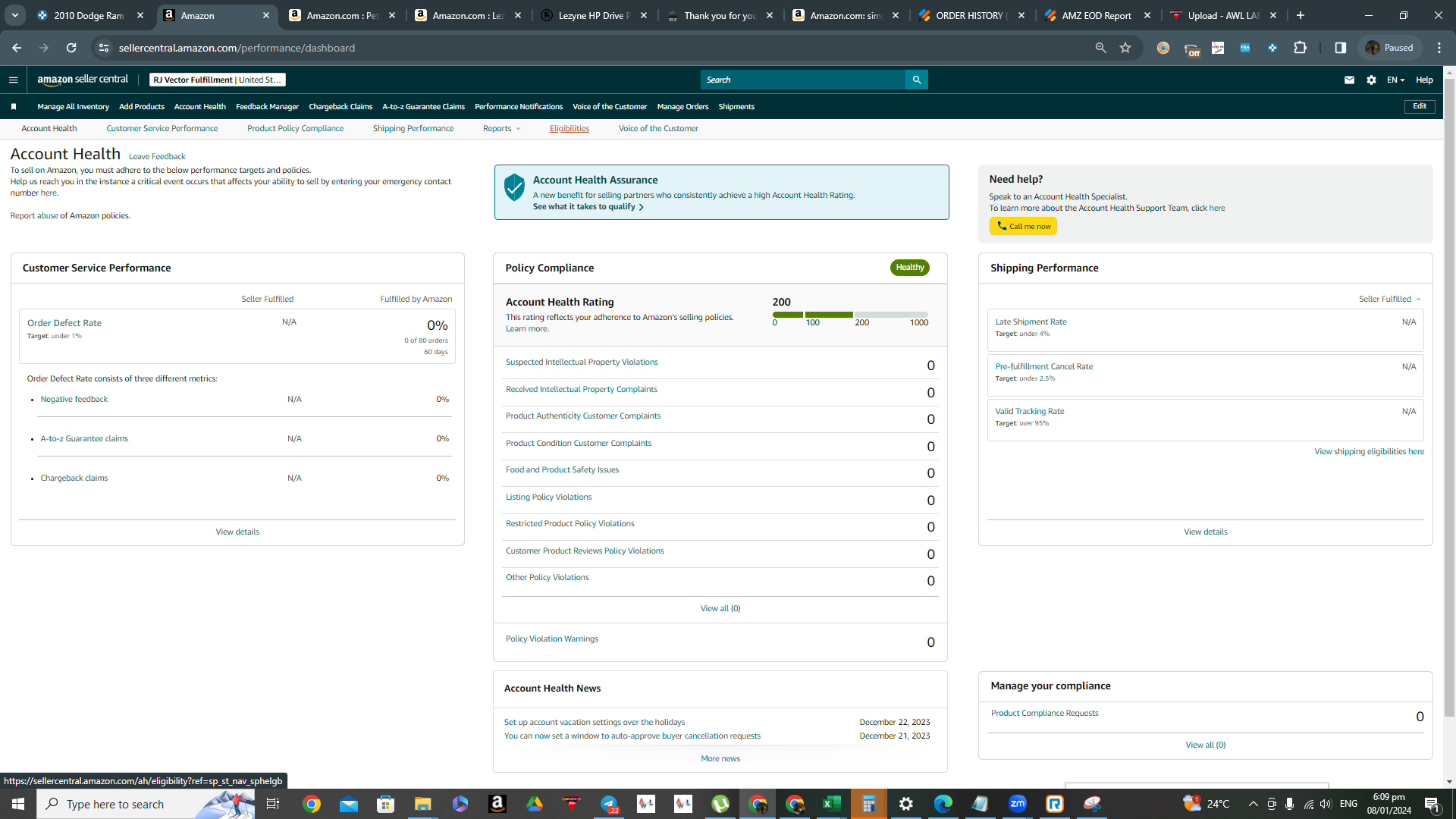The image size is (1456, 819).
Task: Expand the Reports dropdown menu
Action: (x=502, y=129)
